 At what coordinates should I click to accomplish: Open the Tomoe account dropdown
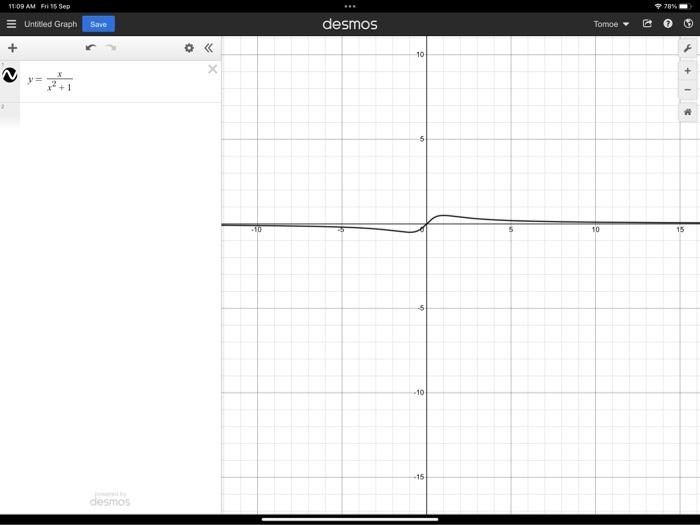[x=611, y=24]
